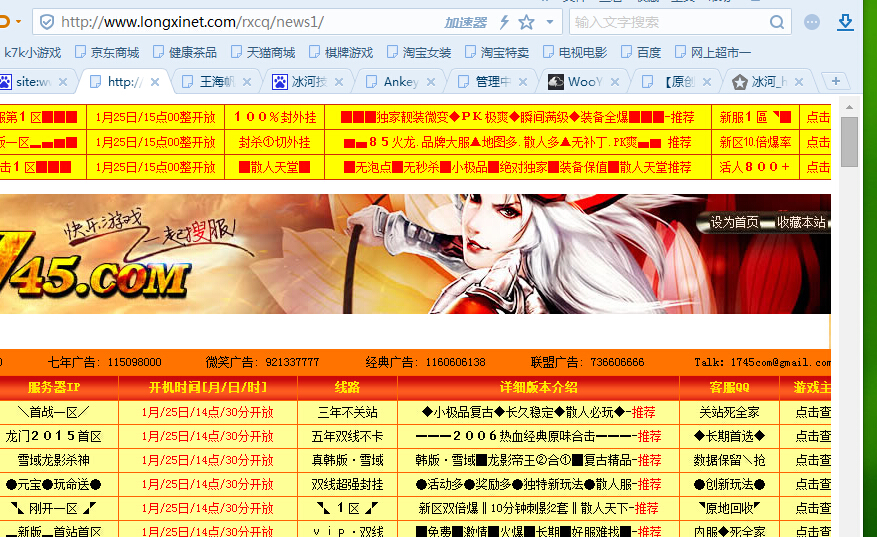Open the 百度 bookmark
Viewport: 877px width, 537px height.
click(641, 53)
